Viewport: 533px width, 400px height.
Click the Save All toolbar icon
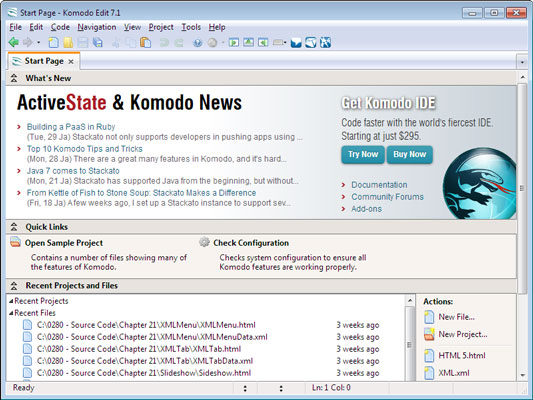pos(98,42)
